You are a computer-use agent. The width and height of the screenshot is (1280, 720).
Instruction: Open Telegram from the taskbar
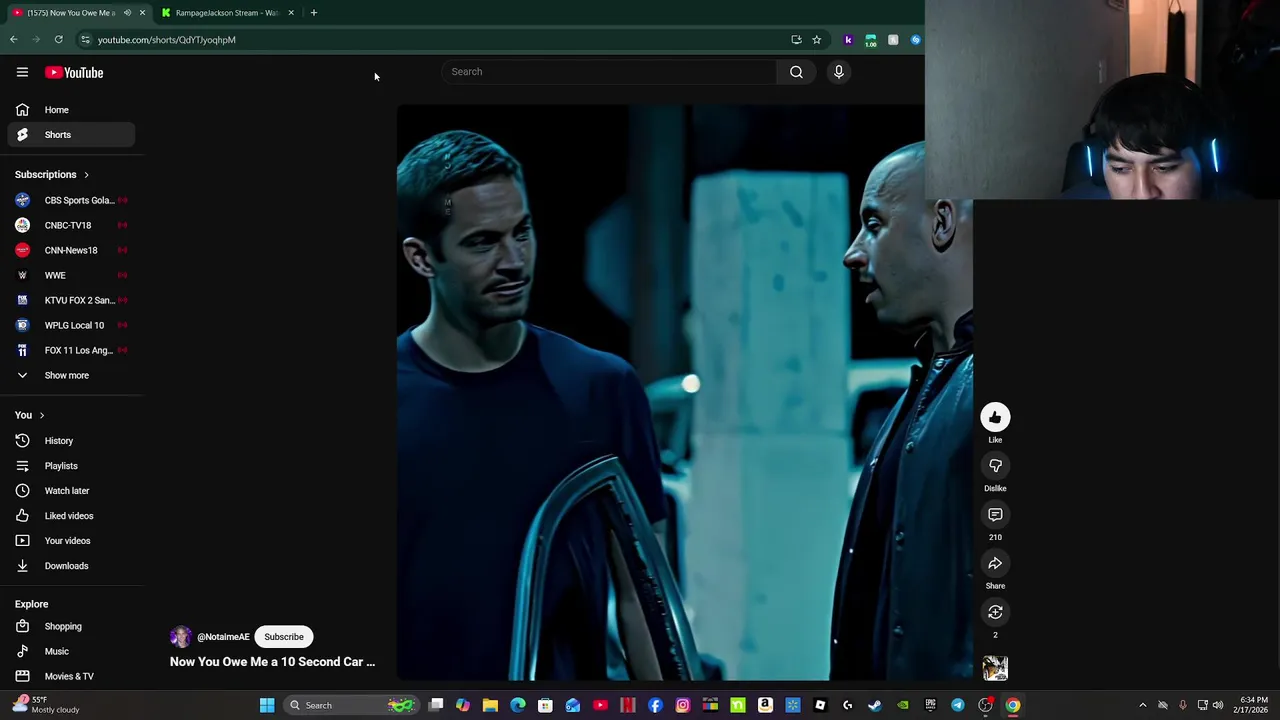point(958,706)
